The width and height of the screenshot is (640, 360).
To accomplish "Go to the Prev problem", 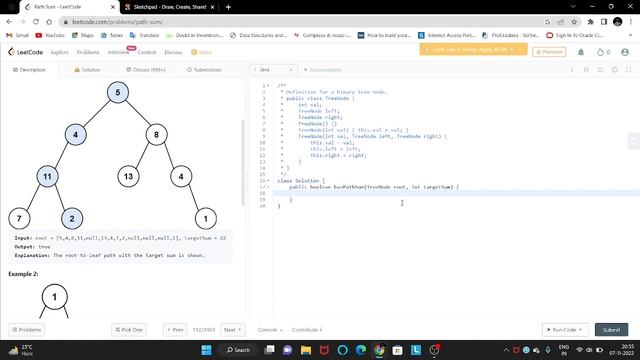I will coord(176,330).
